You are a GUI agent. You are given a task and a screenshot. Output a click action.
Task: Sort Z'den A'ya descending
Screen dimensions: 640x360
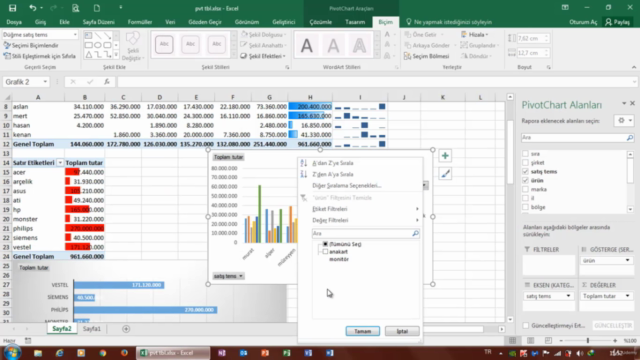click(333, 174)
